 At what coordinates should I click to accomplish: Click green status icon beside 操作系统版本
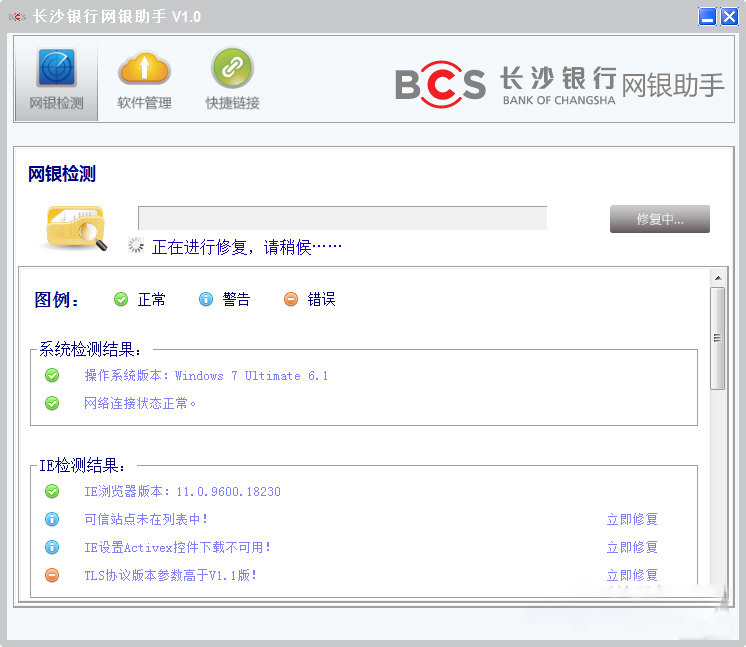click(x=52, y=376)
